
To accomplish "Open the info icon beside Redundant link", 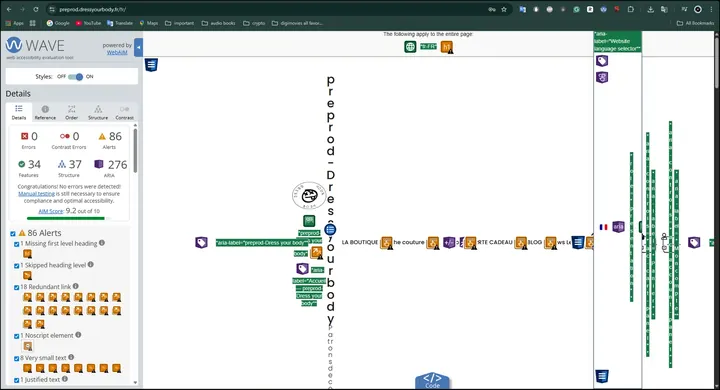I will click(x=76, y=286).
